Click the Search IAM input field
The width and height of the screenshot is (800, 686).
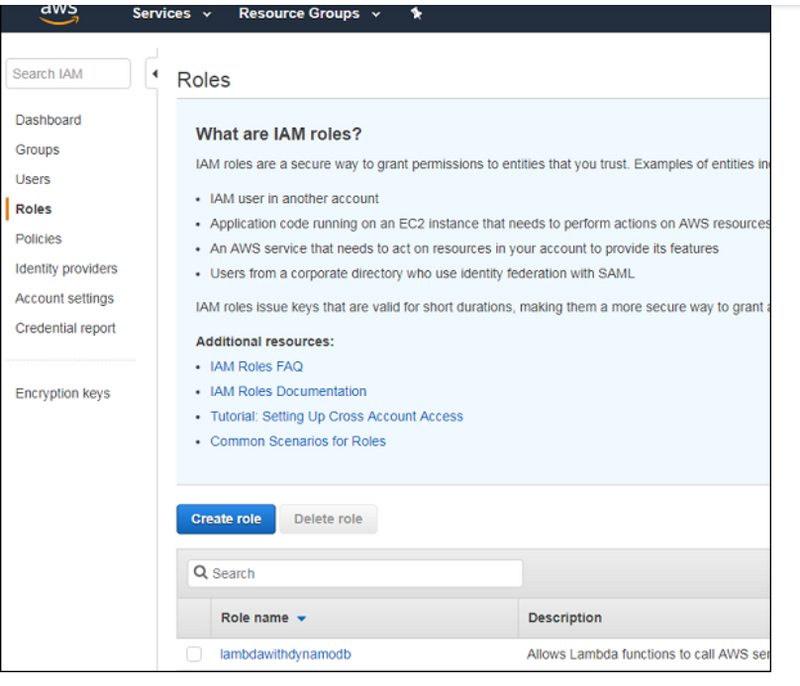click(68, 74)
